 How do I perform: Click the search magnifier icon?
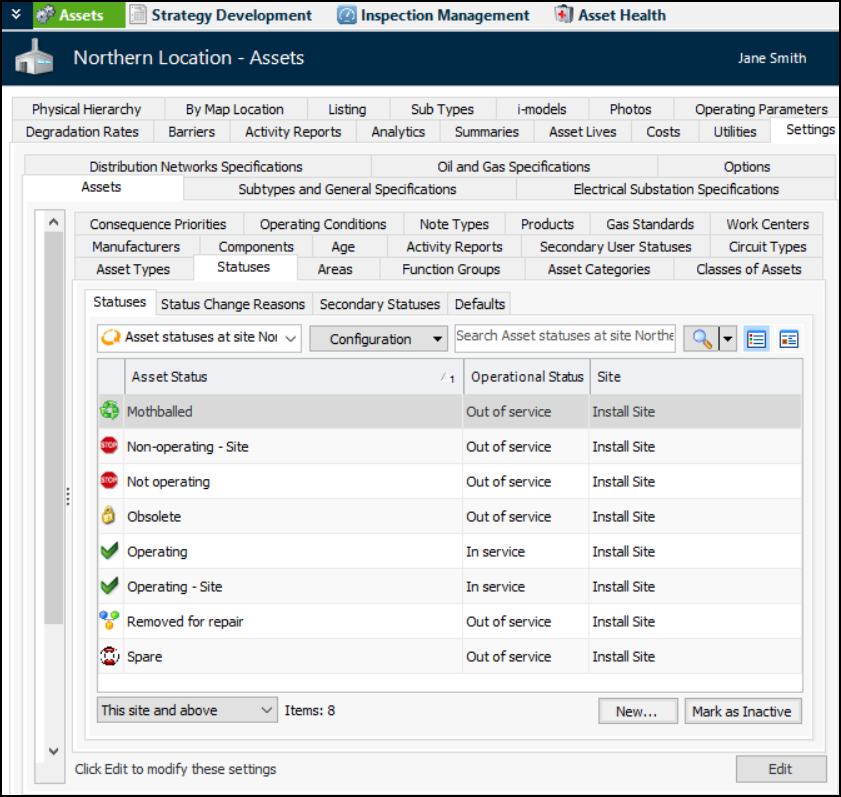(701, 339)
